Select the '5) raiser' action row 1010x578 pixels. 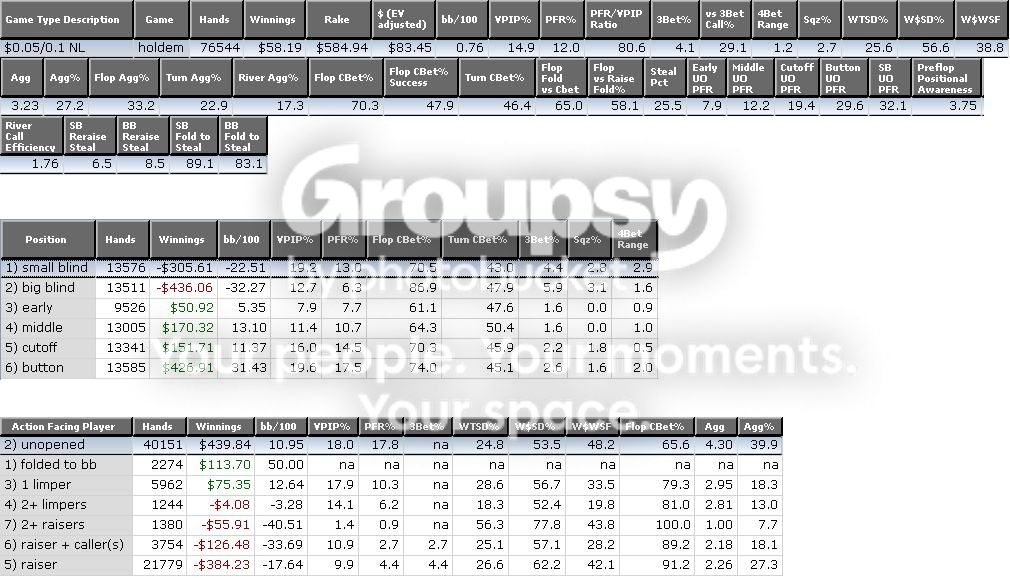pyautogui.click(x=391, y=564)
